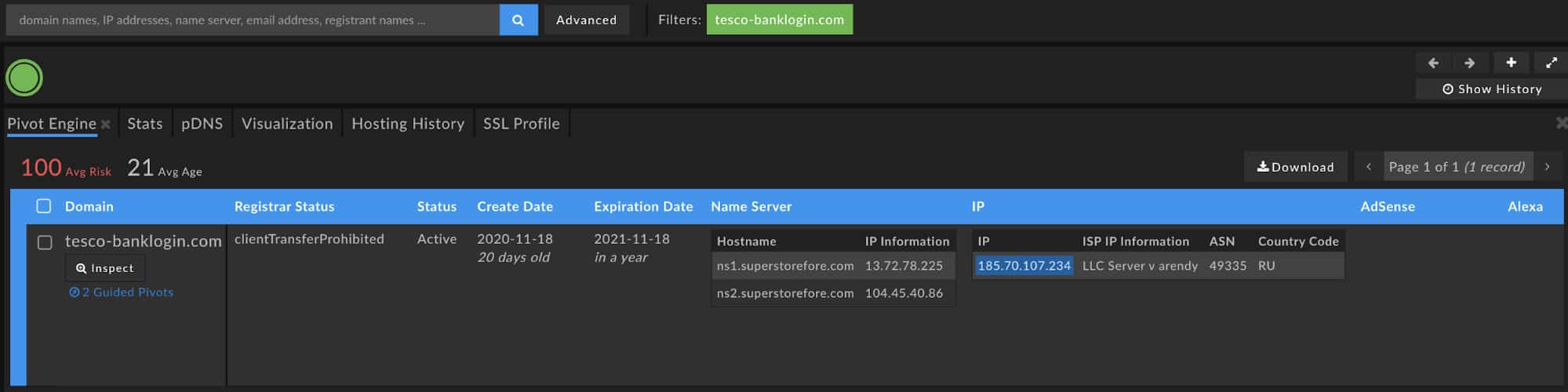Screen dimensions: 1568x392
Task: Open Advanced search options
Action: click(x=587, y=20)
